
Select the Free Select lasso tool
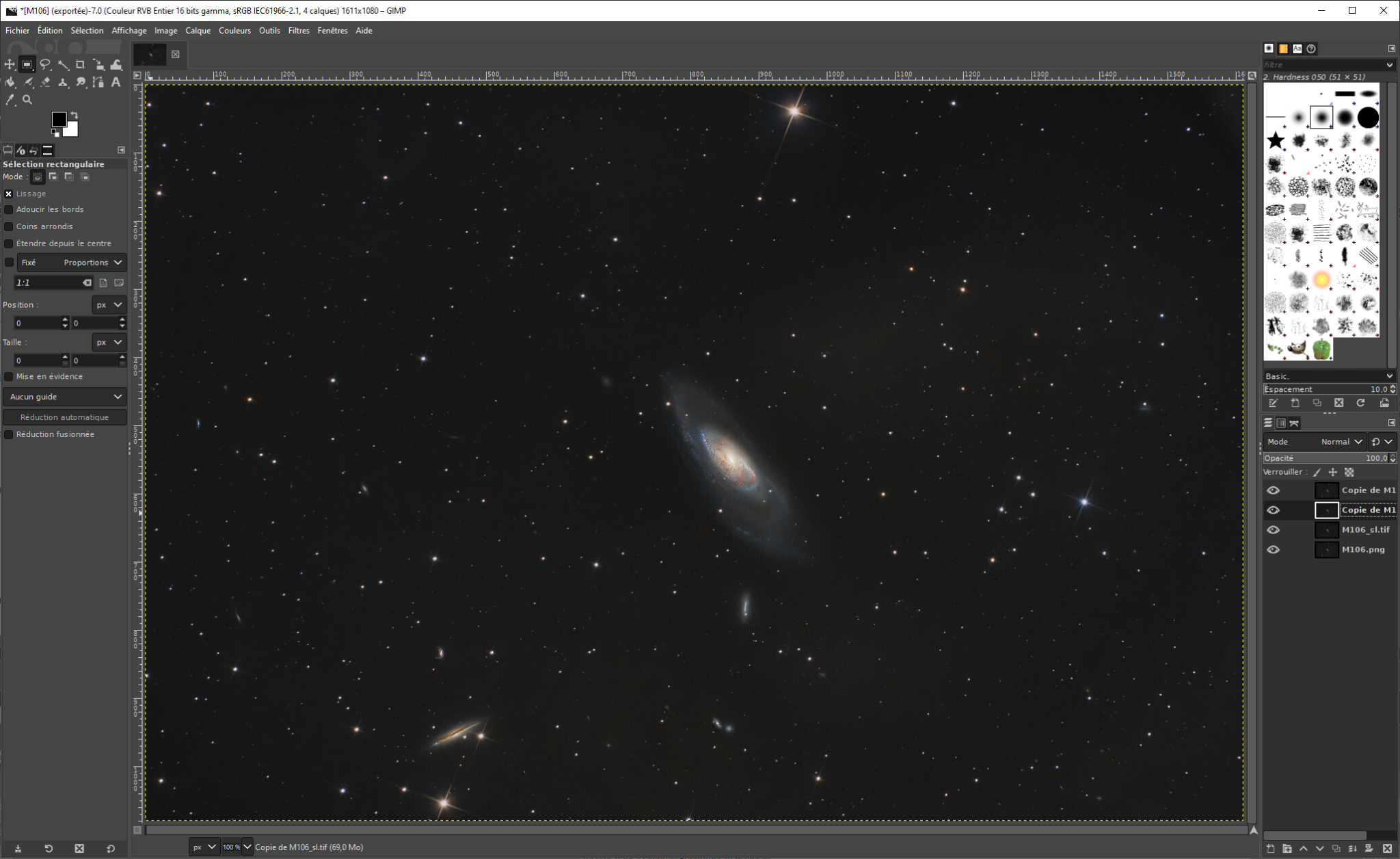[45, 64]
